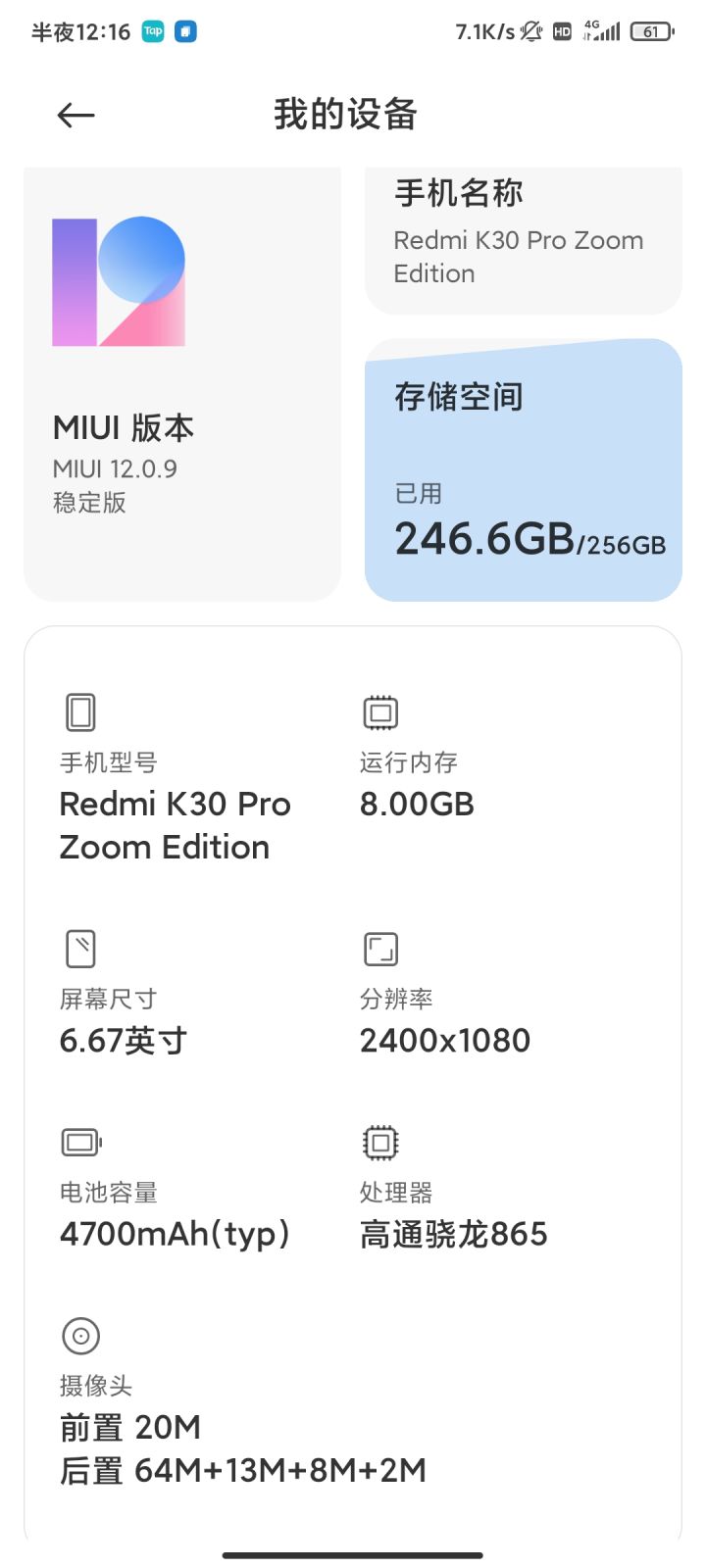Tap the 高通骁龙865 processor entry
The width and height of the screenshot is (706, 1568).
(453, 1234)
